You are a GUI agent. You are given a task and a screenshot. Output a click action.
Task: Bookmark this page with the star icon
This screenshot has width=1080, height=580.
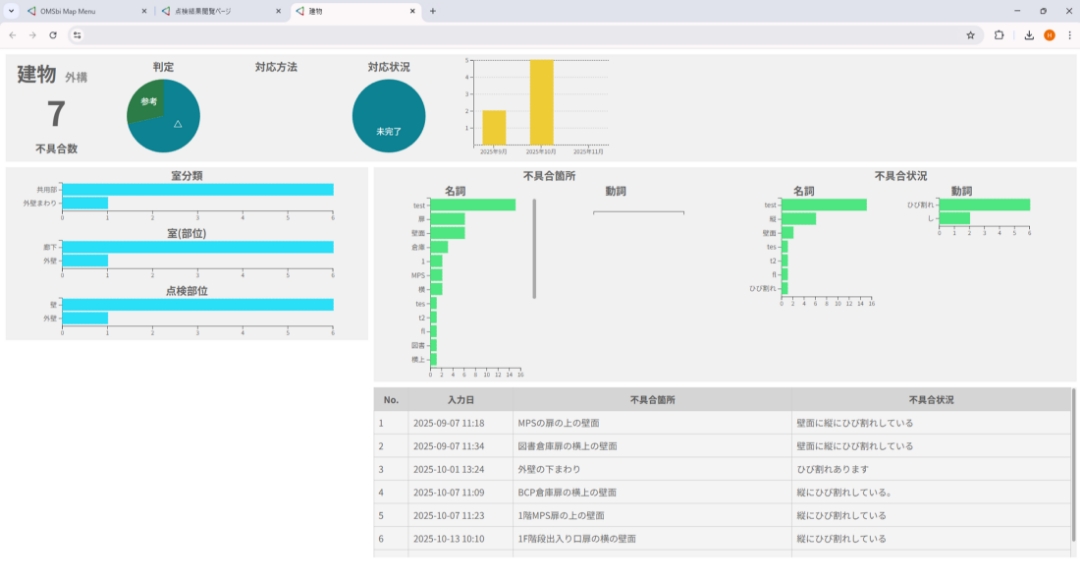pyautogui.click(x=971, y=34)
